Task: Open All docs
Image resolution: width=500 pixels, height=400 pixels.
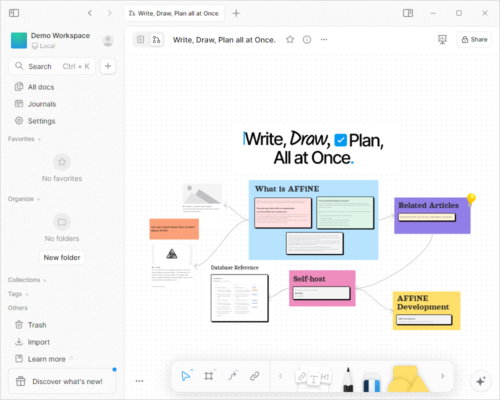Action: (62, 87)
